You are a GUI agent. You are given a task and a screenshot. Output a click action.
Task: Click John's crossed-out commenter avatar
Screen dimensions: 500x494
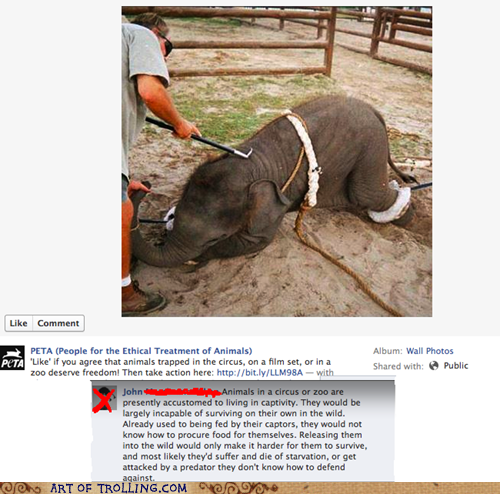[104, 399]
